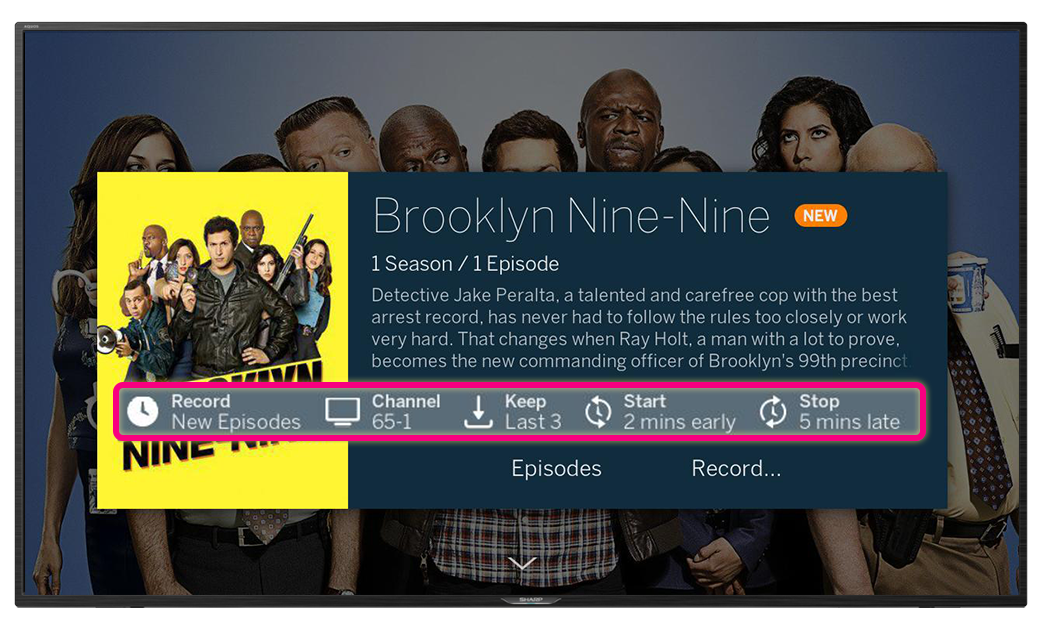The height and width of the screenshot is (628, 1043).
Task: Click the circular arrows Stop icon
Action: (x=773, y=412)
